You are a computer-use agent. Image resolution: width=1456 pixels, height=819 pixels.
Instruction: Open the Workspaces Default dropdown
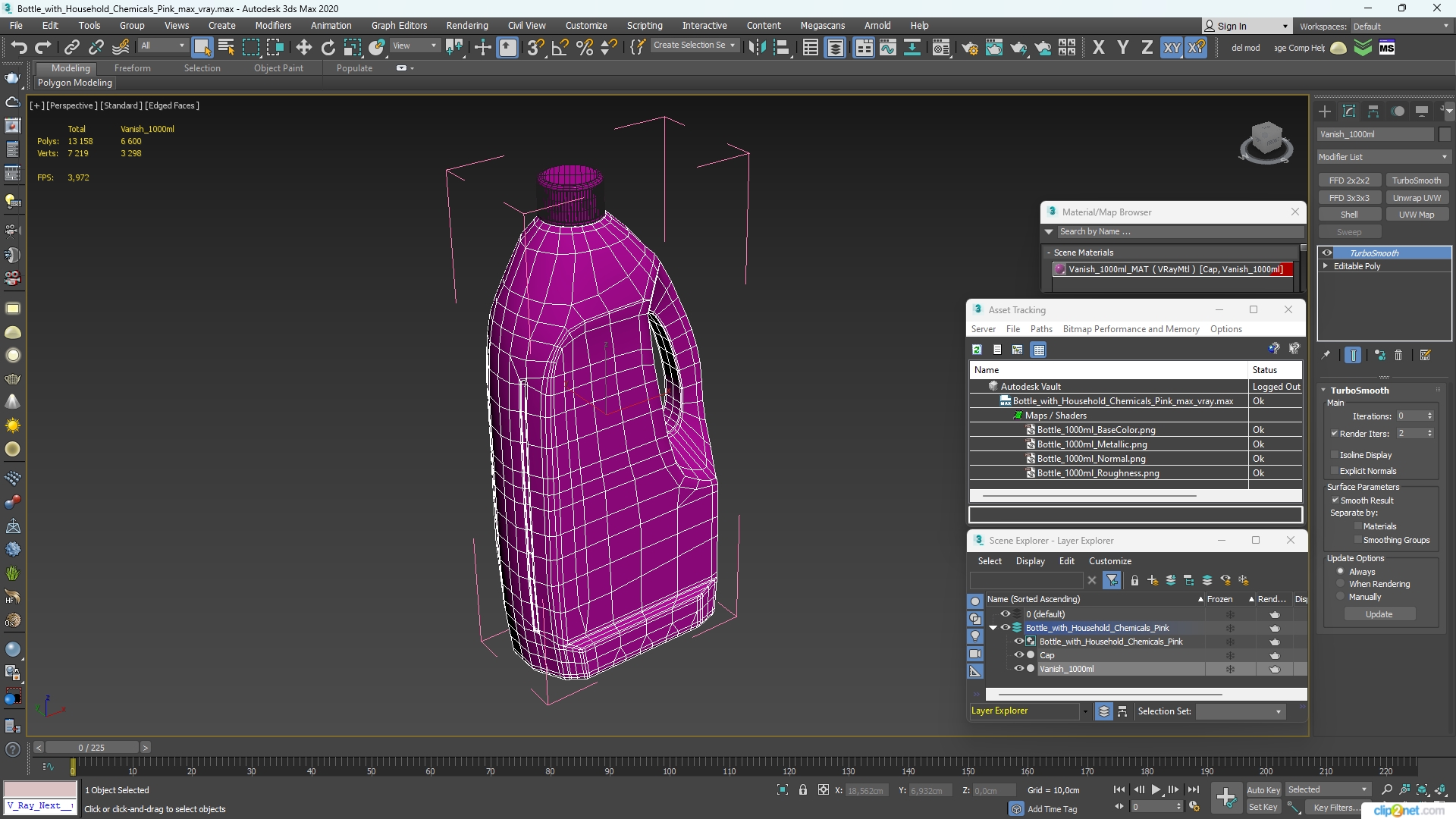[x=1400, y=26]
